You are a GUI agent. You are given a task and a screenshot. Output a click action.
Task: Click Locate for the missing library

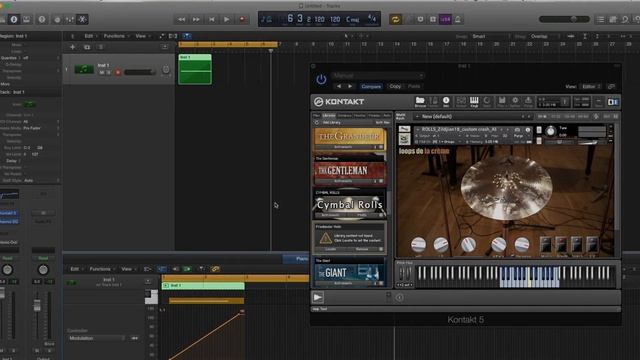[x=331, y=249]
